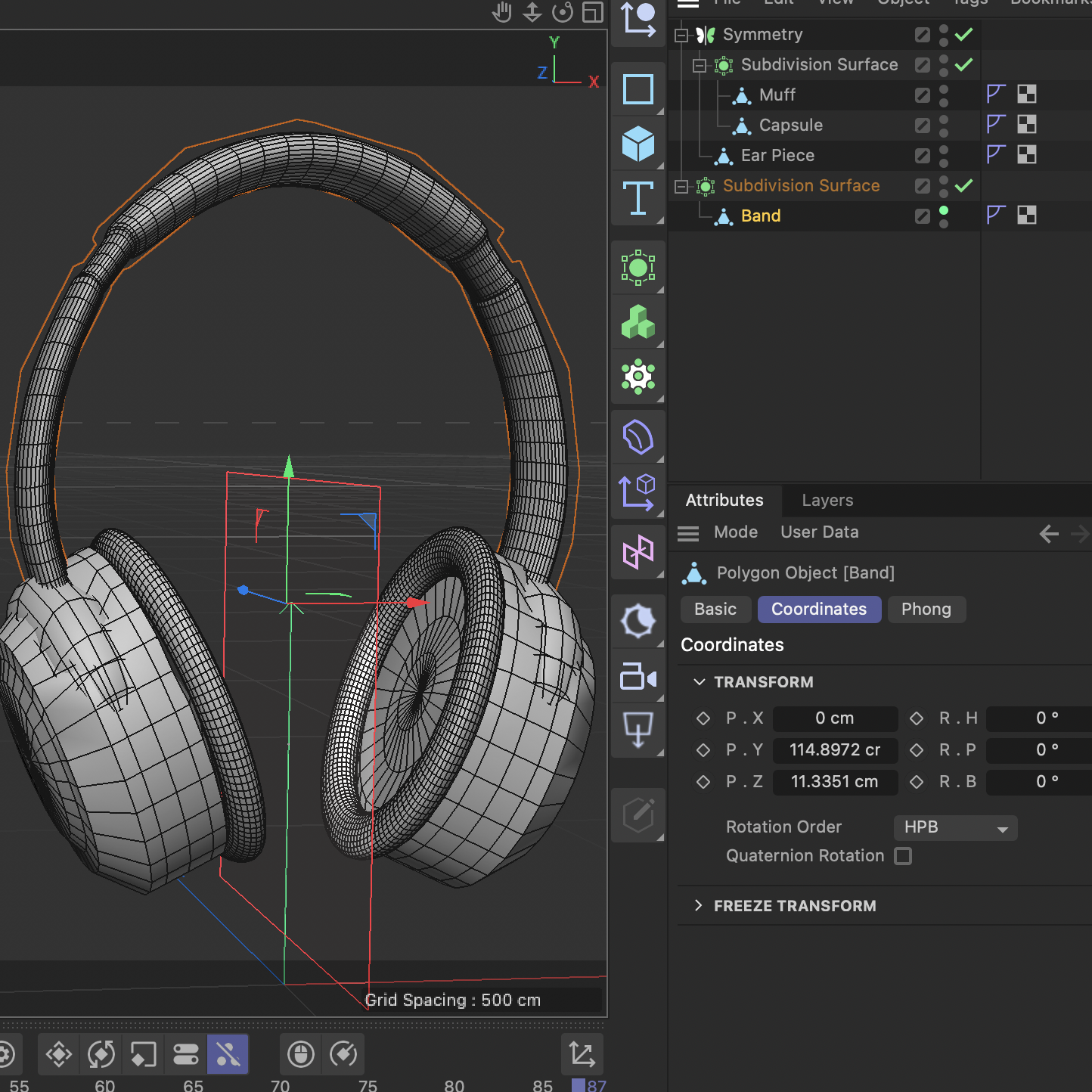Click the visibility dots next to Band
Viewport: 1092px width, 1092px height.
[x=943, y=216]
